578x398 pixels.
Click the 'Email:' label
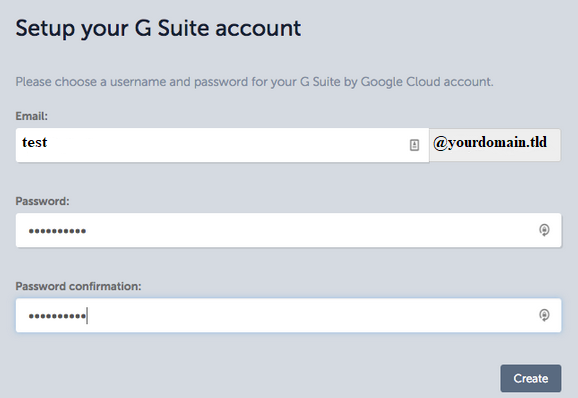(x=31, y=116)
